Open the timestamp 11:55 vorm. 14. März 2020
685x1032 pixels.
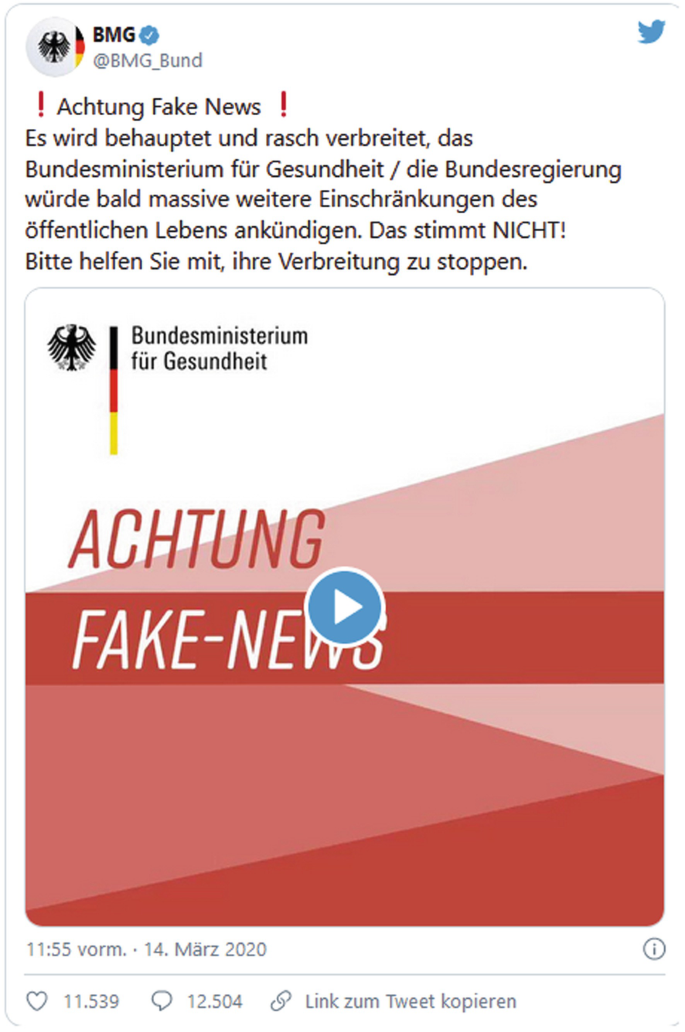coord(146,949)
